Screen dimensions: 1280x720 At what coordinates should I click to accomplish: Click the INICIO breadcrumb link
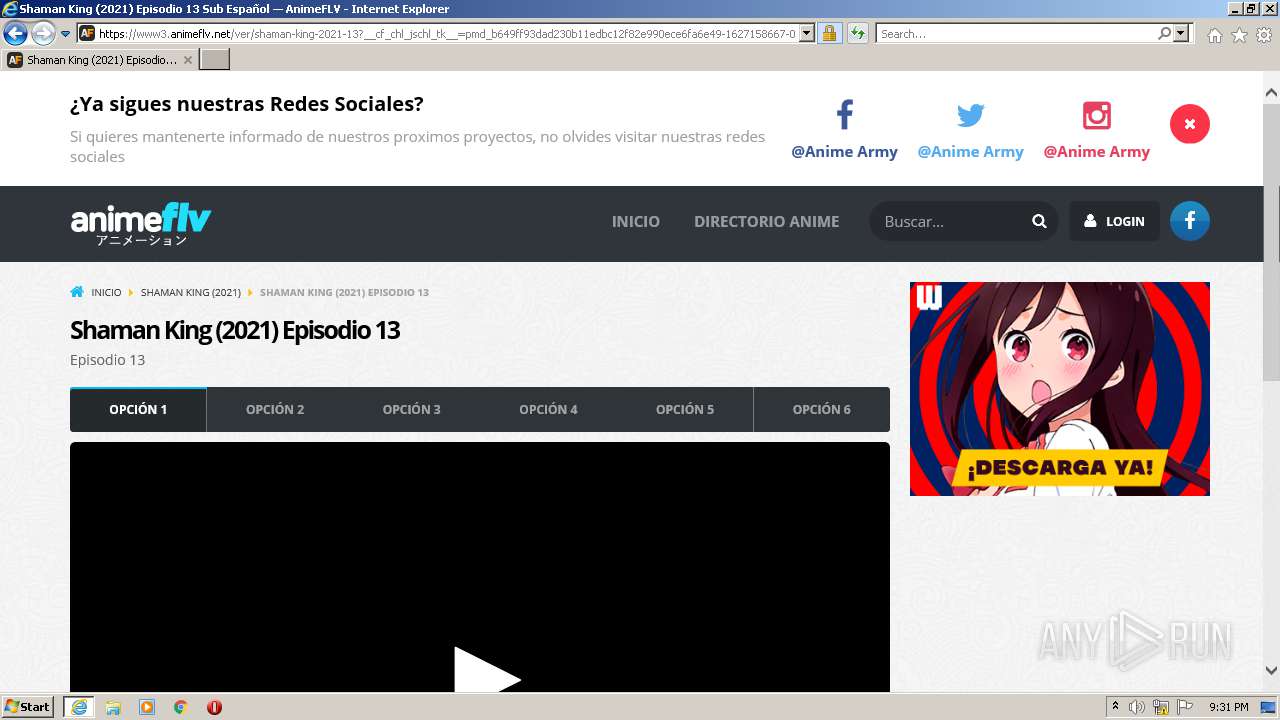(x=106, y=293)
